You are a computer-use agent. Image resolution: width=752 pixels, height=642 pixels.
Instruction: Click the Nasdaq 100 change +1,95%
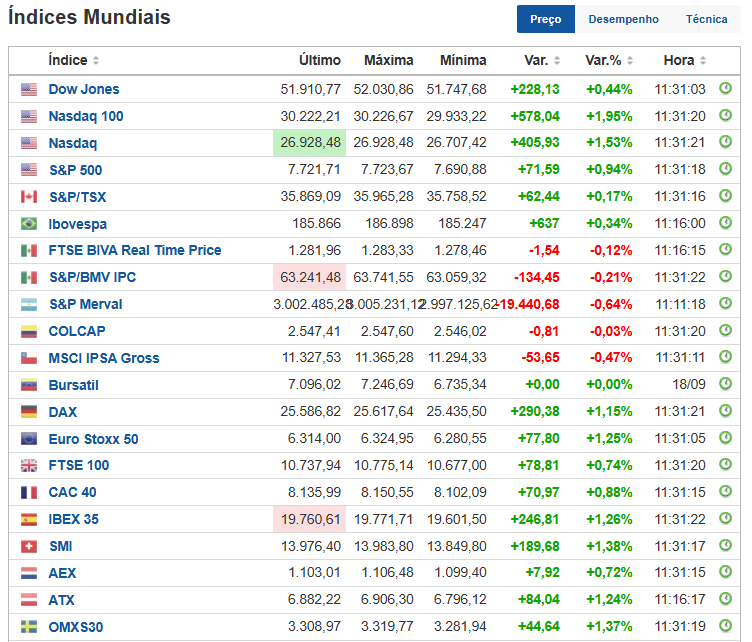[609, 116]
